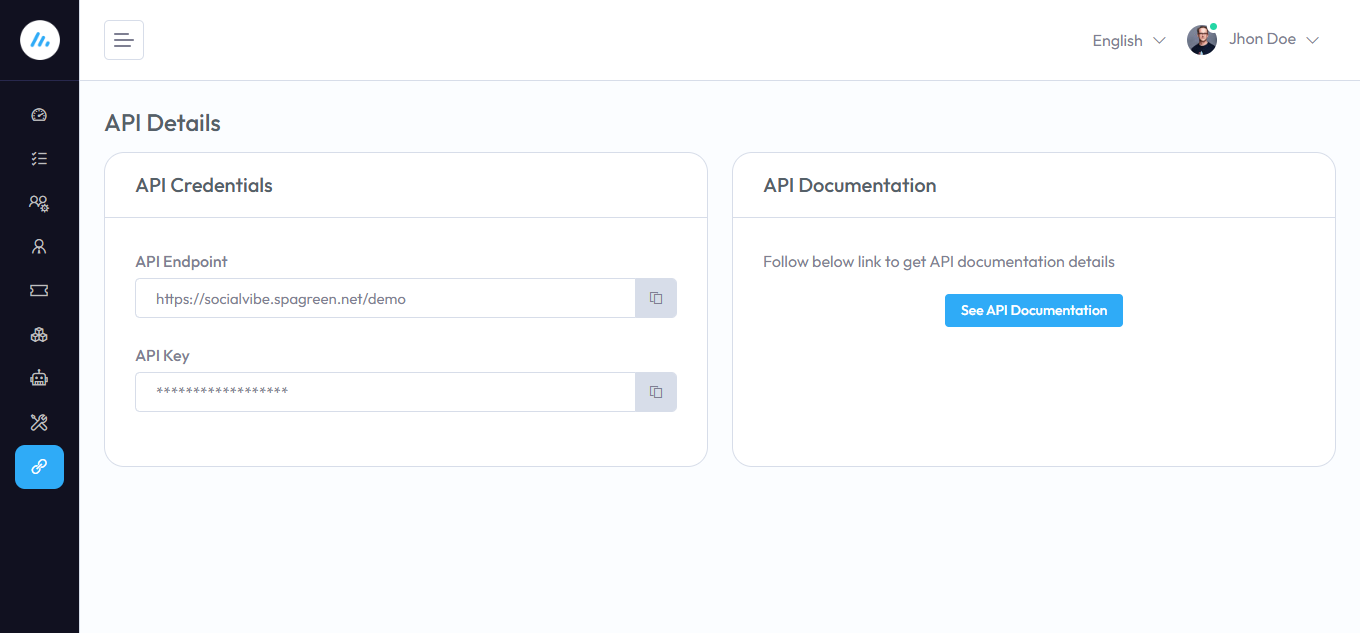This screenshot has width=1360, height=633.
Task: Click the stacked cubes icon in sidebar
Action: (x=39, y=334)
